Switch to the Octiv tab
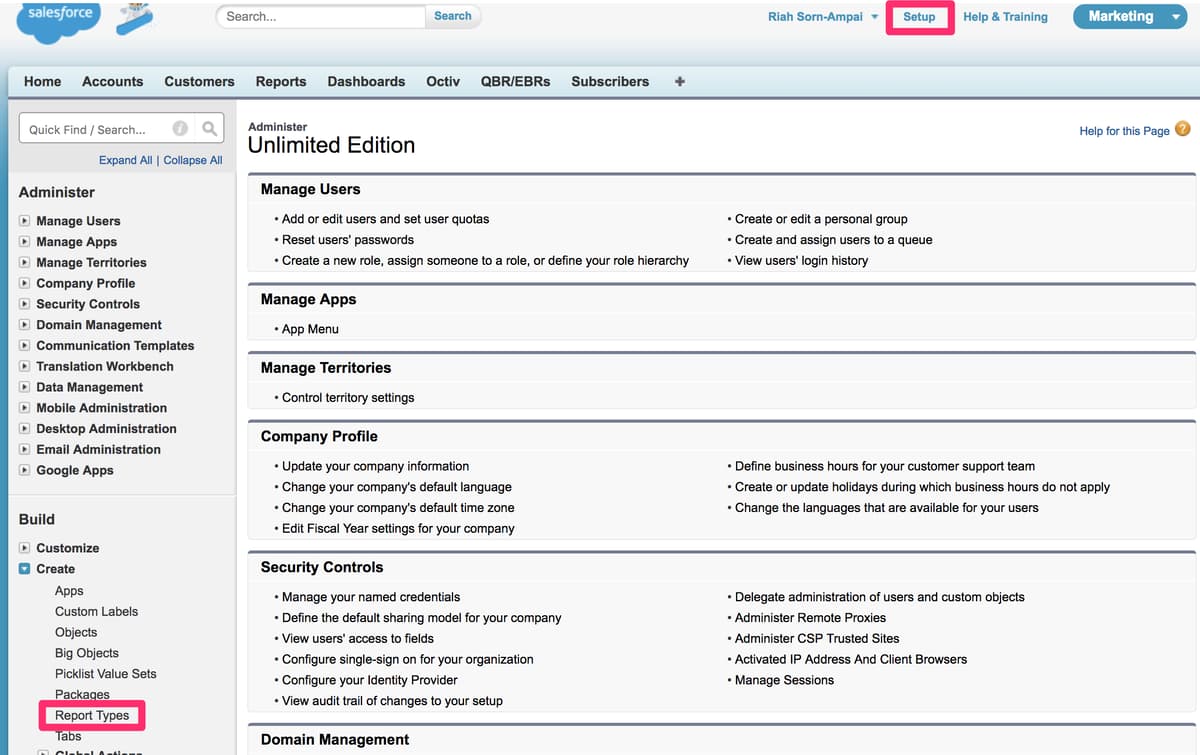1200x755 pixels. 443,81
